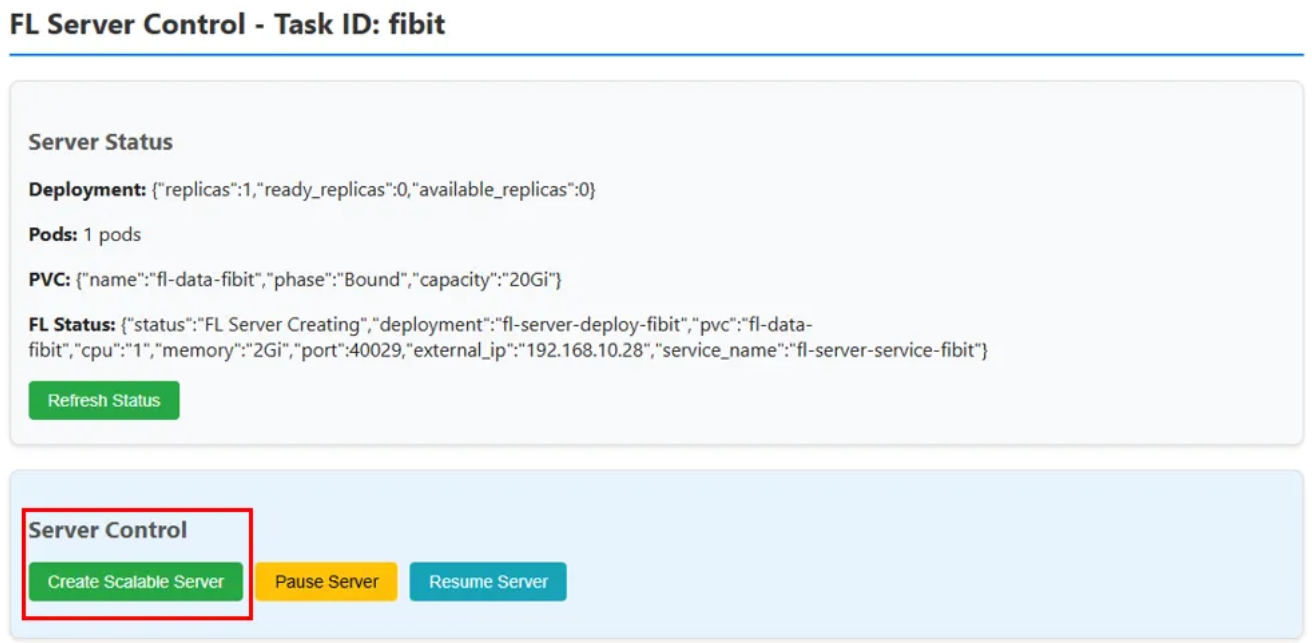Select the Server Status heading
Image resolution: width=1312 pixels, height=643 pixels.
click(100, 142)
